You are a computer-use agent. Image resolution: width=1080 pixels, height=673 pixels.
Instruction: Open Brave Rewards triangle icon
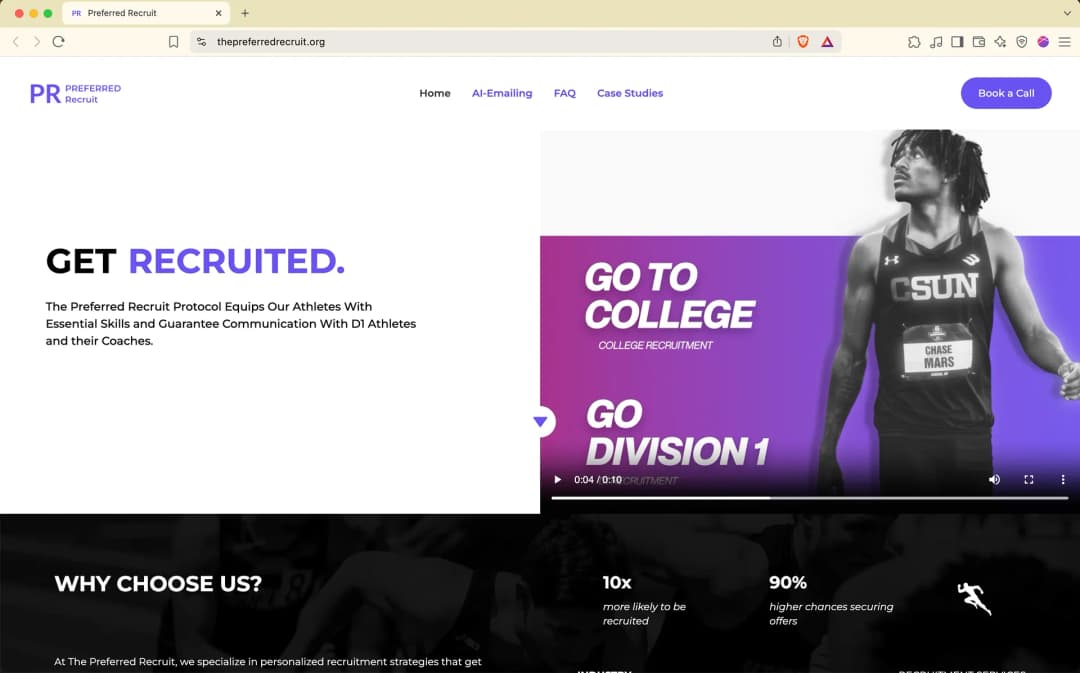pyautogui.click(x=827, y=42)
